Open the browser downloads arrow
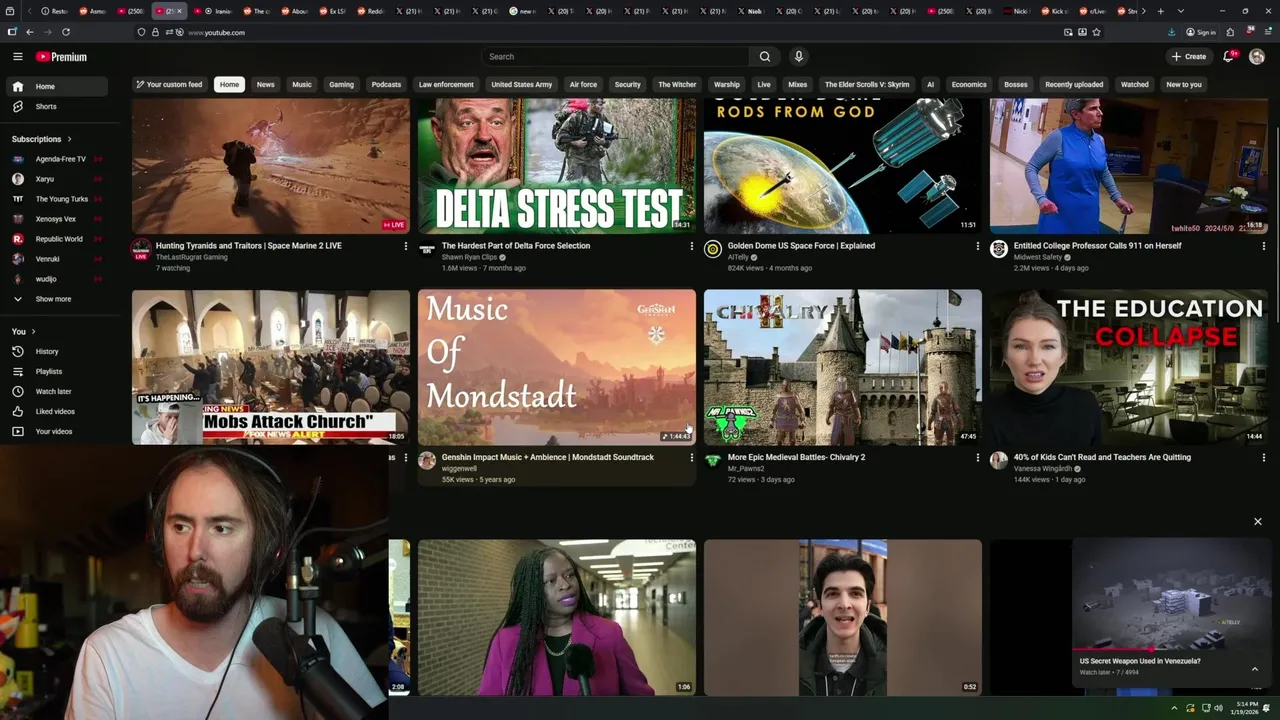This screenshot has width=1280, height=720. (1171, 32)
